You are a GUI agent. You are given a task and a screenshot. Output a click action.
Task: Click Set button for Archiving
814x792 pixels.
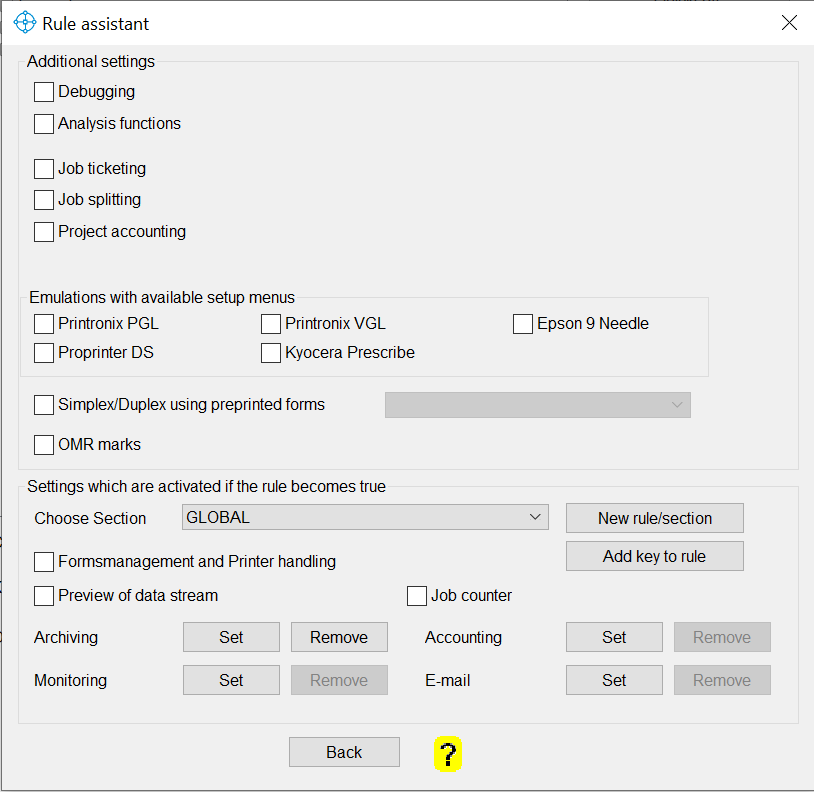click(x=231, y=637)
